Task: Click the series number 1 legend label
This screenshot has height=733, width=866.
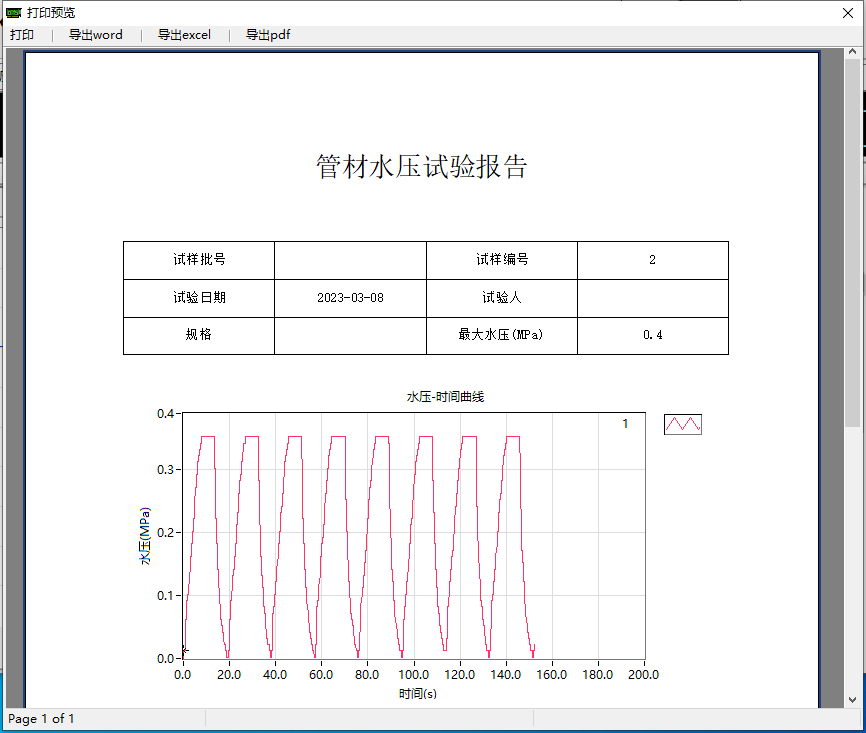Action: coord(626,423)
